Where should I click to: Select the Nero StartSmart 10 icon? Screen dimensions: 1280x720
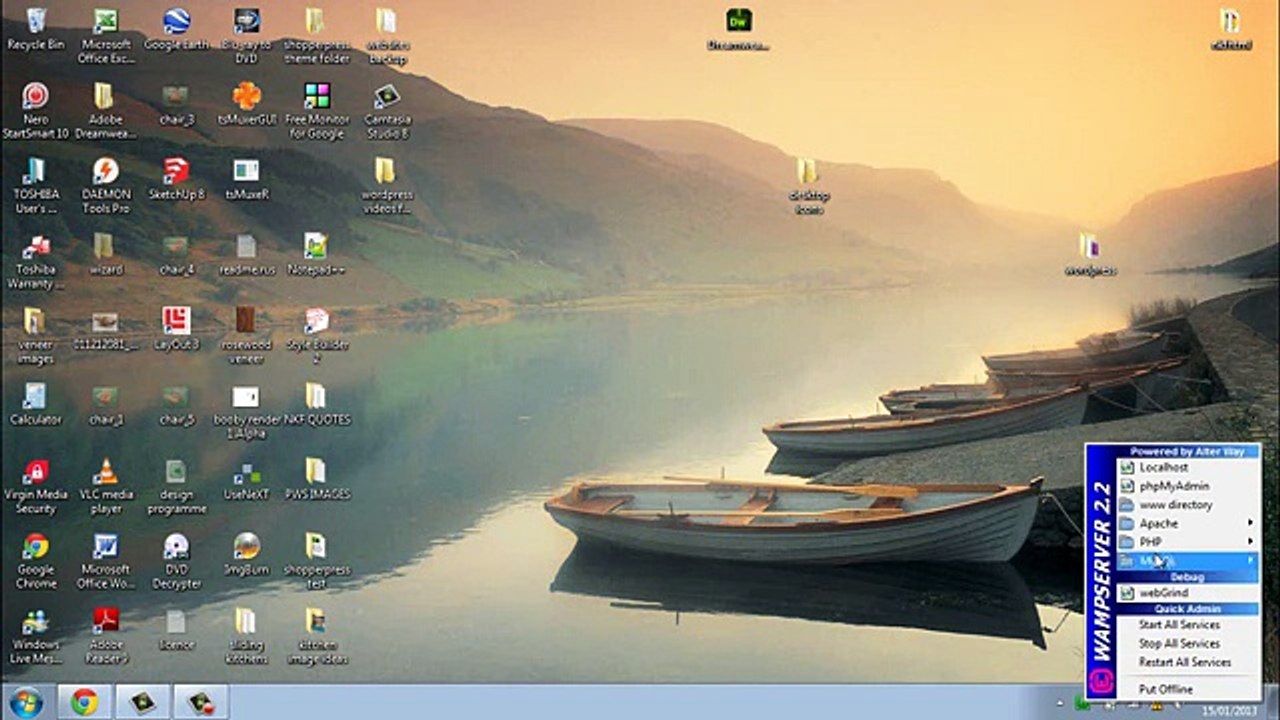tap(35, 111)
